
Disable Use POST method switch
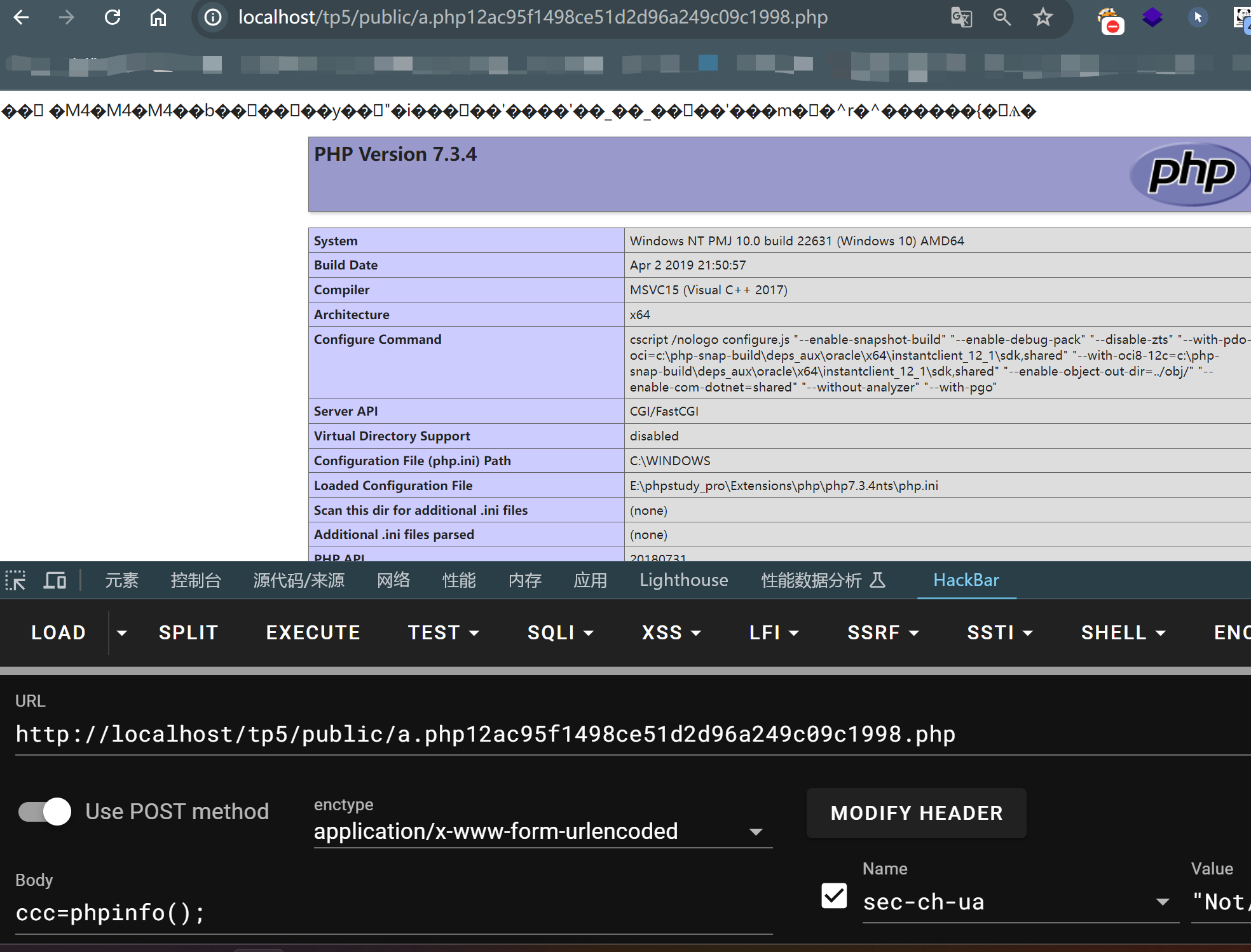click(44, 812)
